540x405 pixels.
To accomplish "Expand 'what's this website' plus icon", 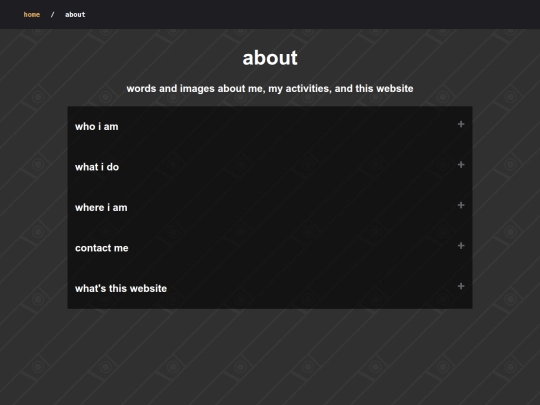I will (461, 286).
